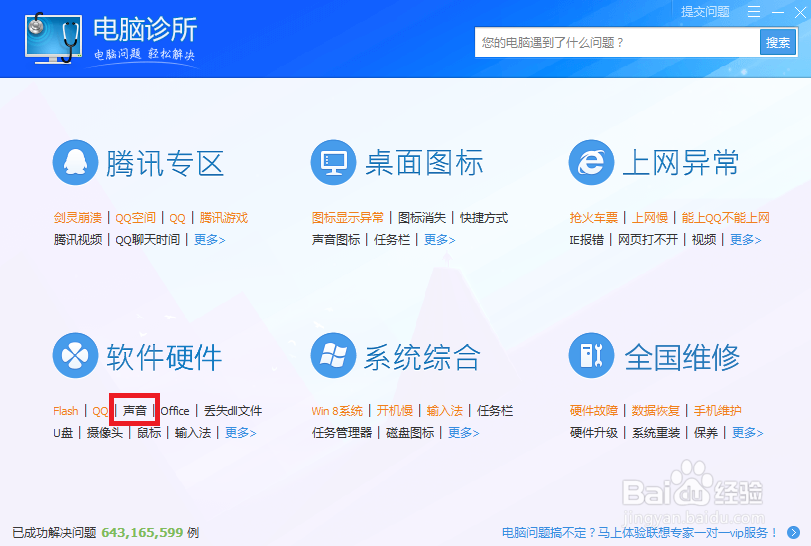Select 上网慢 link
Viewport: 811px width, 546px height.
650,218
